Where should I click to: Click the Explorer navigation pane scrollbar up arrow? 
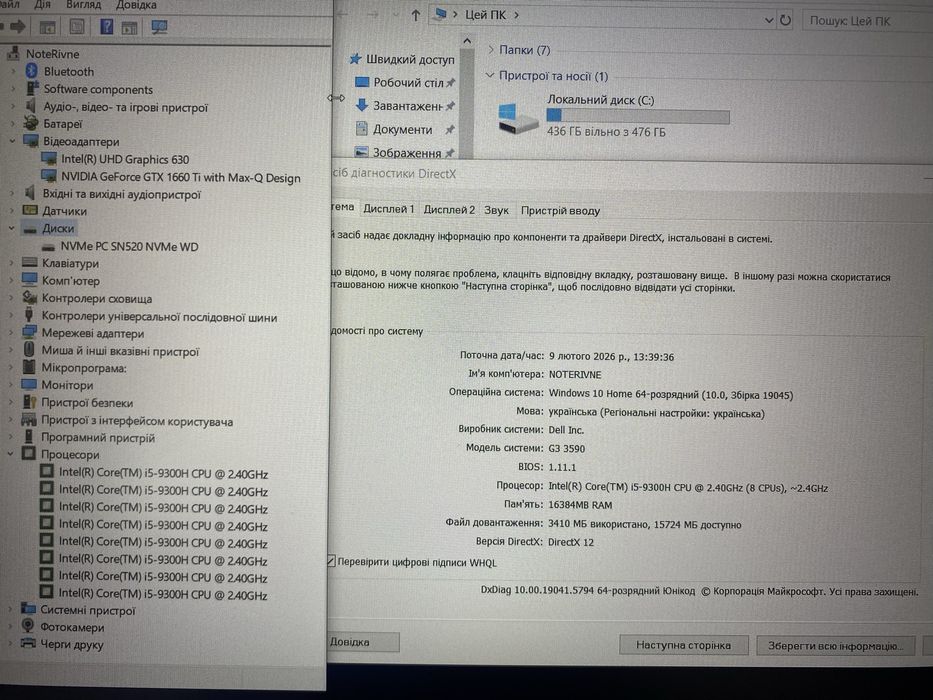point(467,41)
